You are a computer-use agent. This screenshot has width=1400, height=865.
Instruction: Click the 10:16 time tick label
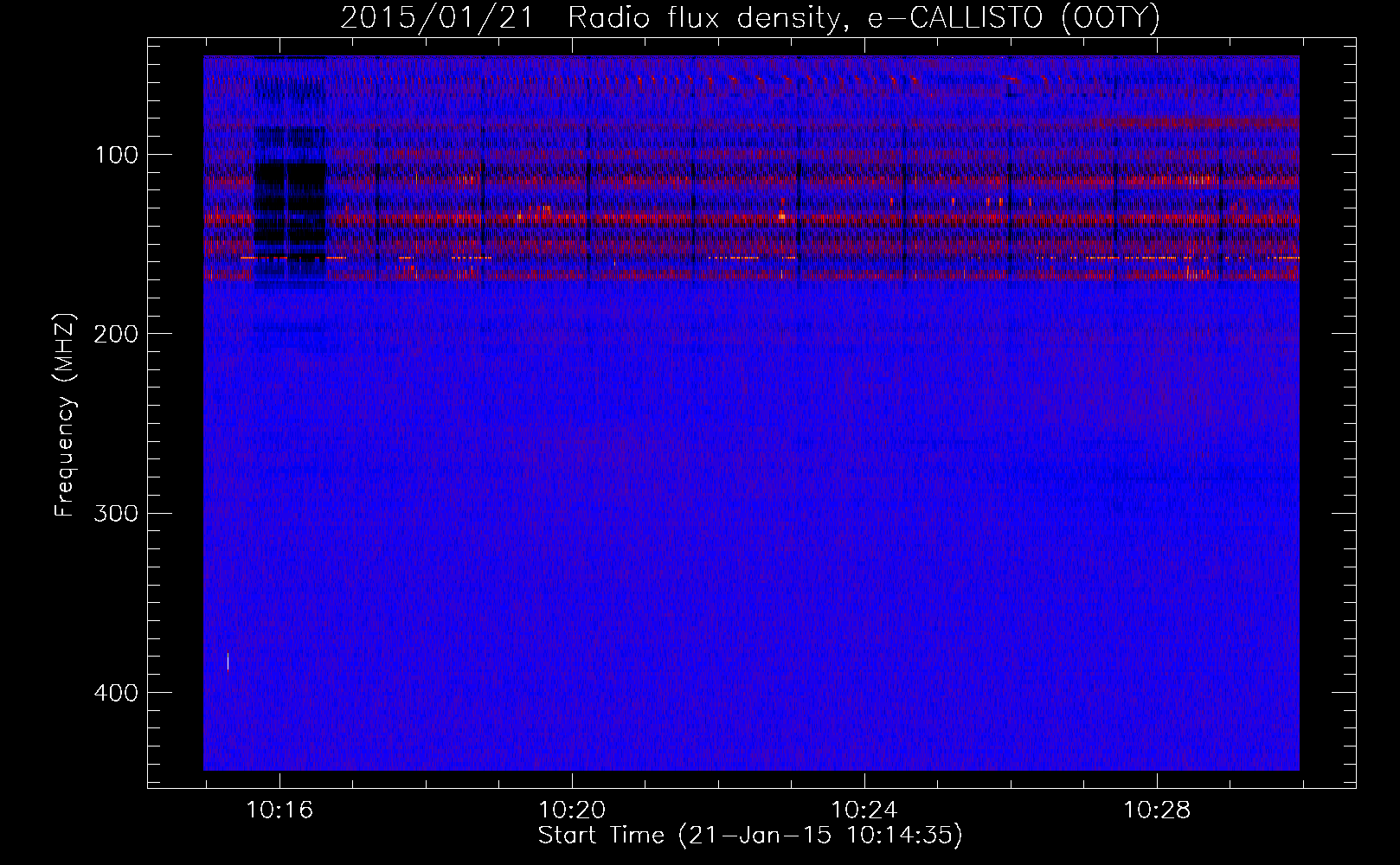279,811
